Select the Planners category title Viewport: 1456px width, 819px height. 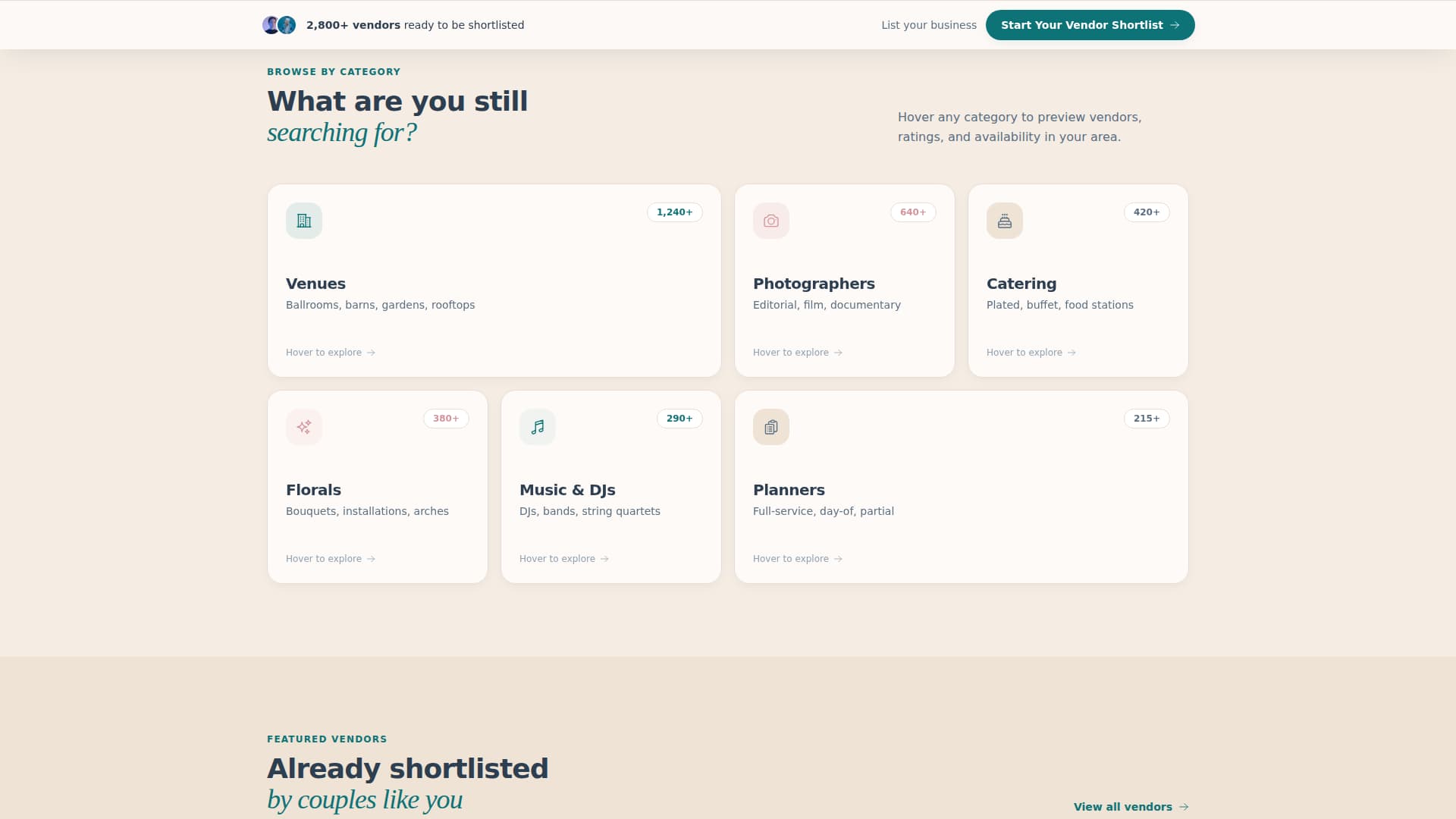[789, 490]
